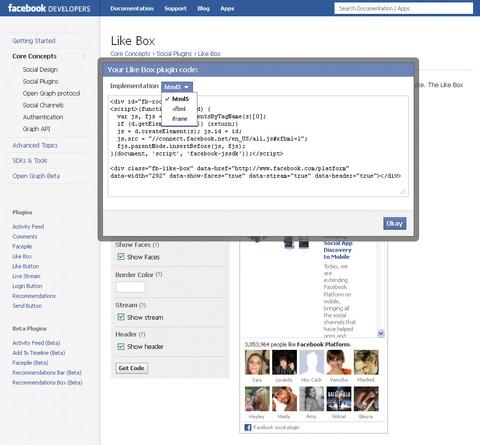Click the Facebook Developers logo
Image resolution: width=480 pixels, height=445 pixels.
click(49, 8)
